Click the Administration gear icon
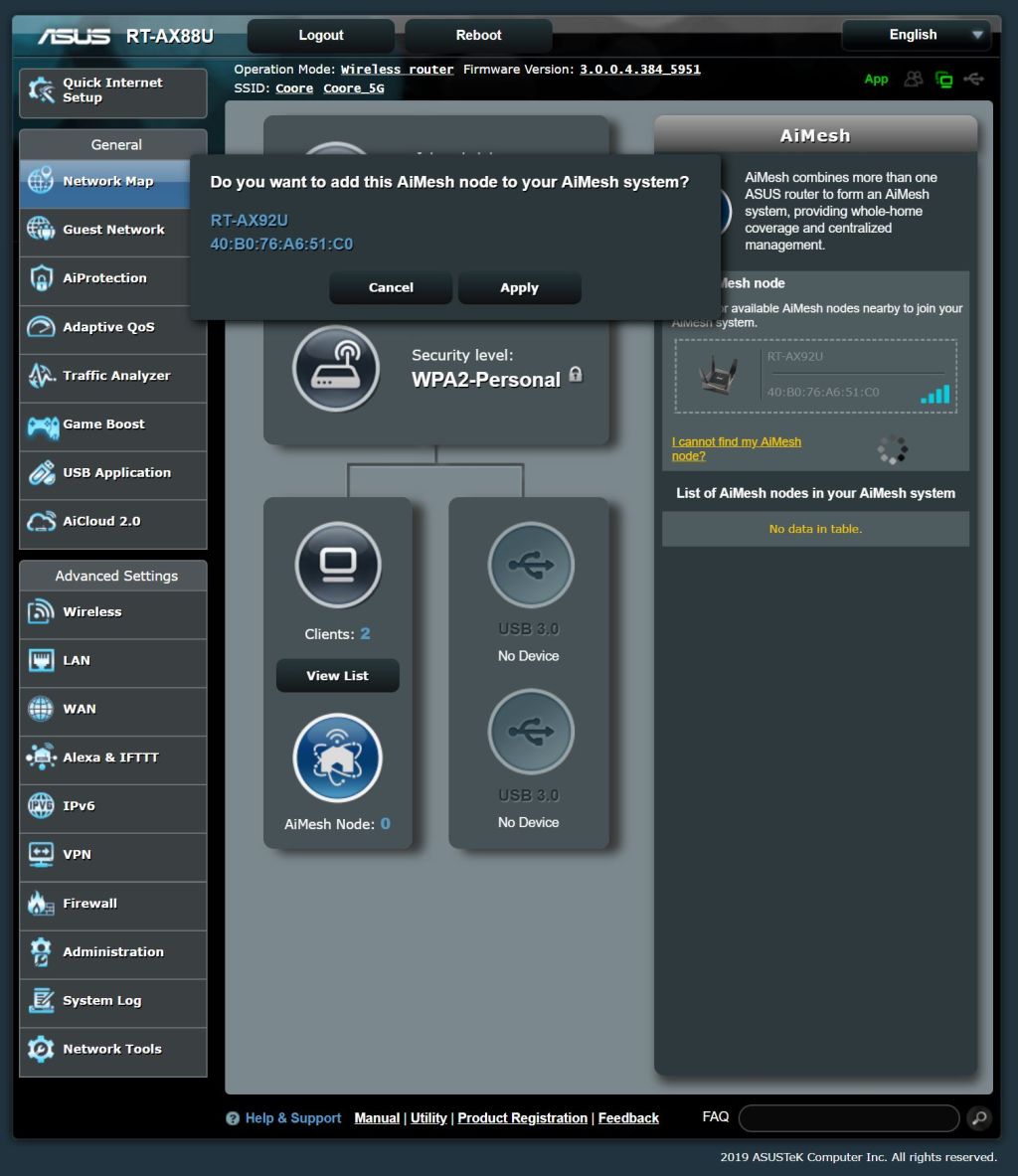Screen dimensions: 1018x1176 [x=41, y=951]
